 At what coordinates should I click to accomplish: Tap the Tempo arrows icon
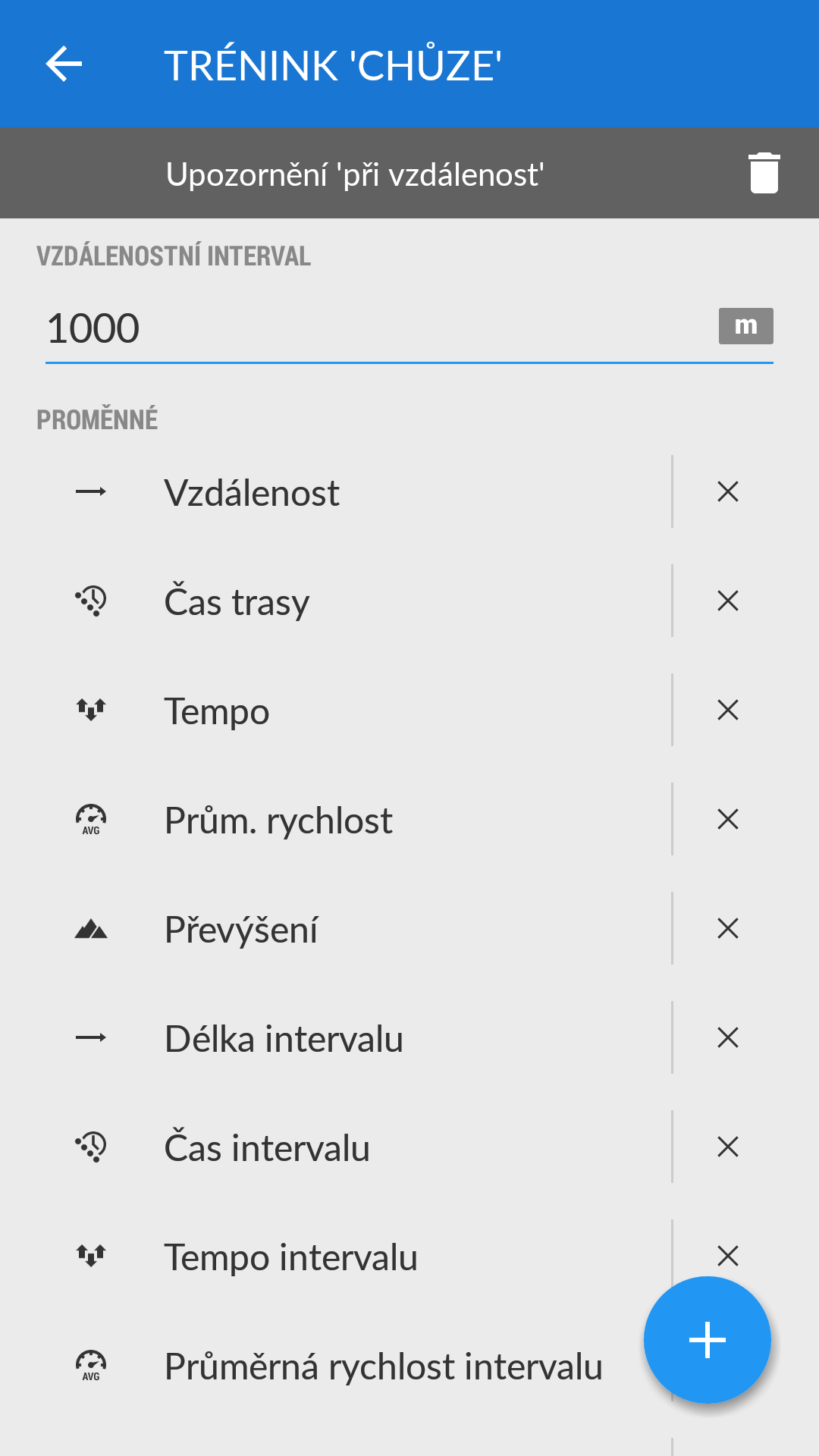(91, 711)
